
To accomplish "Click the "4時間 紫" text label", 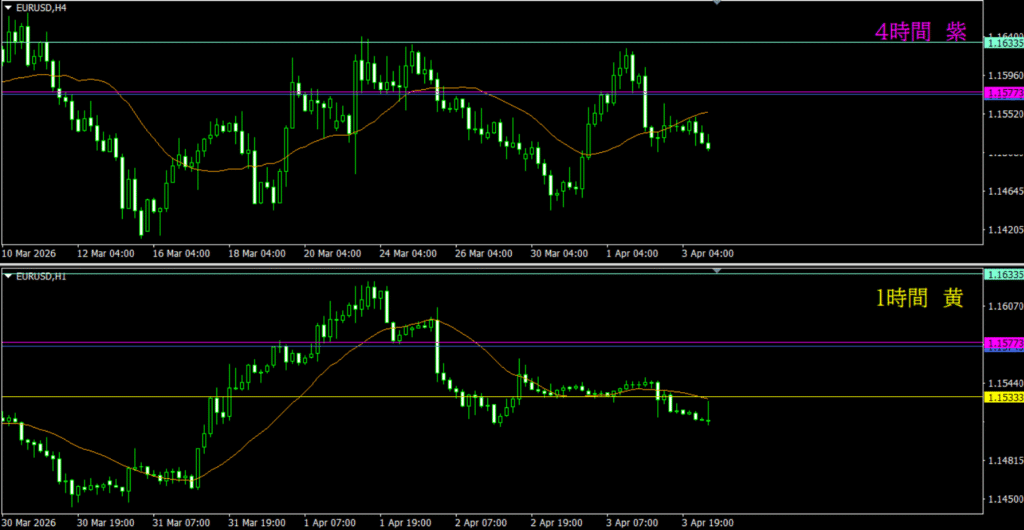I will click(920, 32).
